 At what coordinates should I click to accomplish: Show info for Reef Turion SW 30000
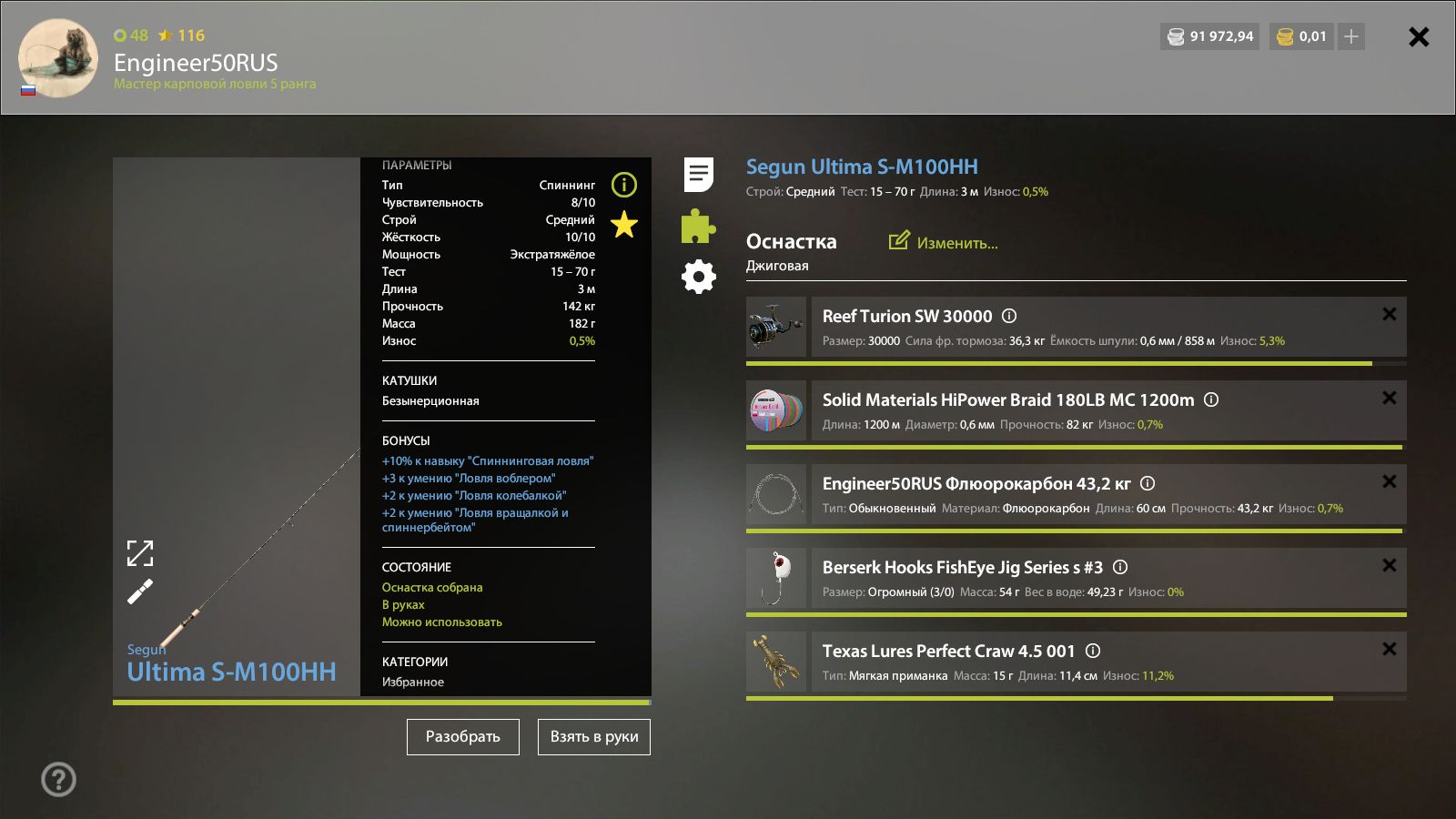1009,316
